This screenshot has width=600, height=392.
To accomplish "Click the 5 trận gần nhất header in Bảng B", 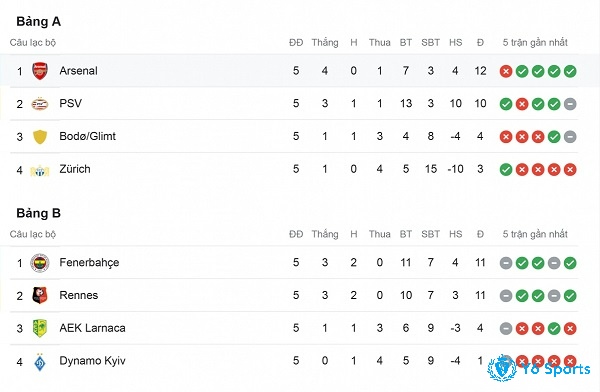I will tap(535, 234).
